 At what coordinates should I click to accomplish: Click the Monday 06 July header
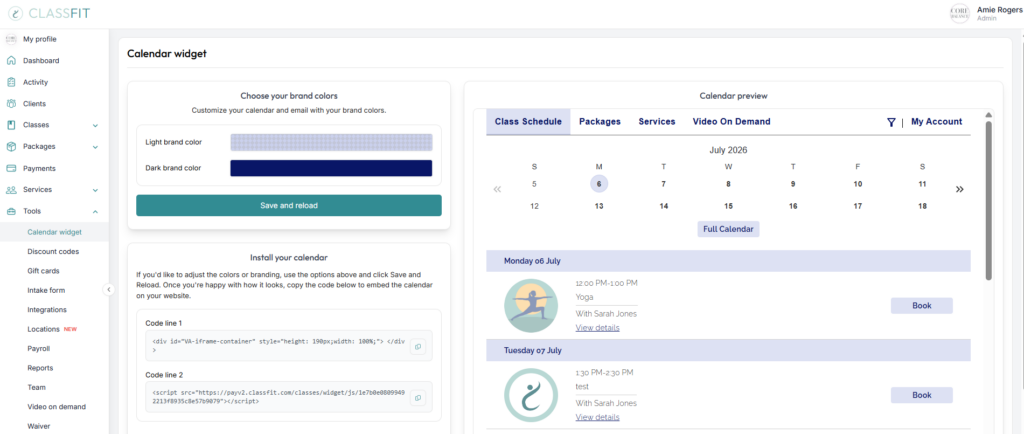coord(728,261)
